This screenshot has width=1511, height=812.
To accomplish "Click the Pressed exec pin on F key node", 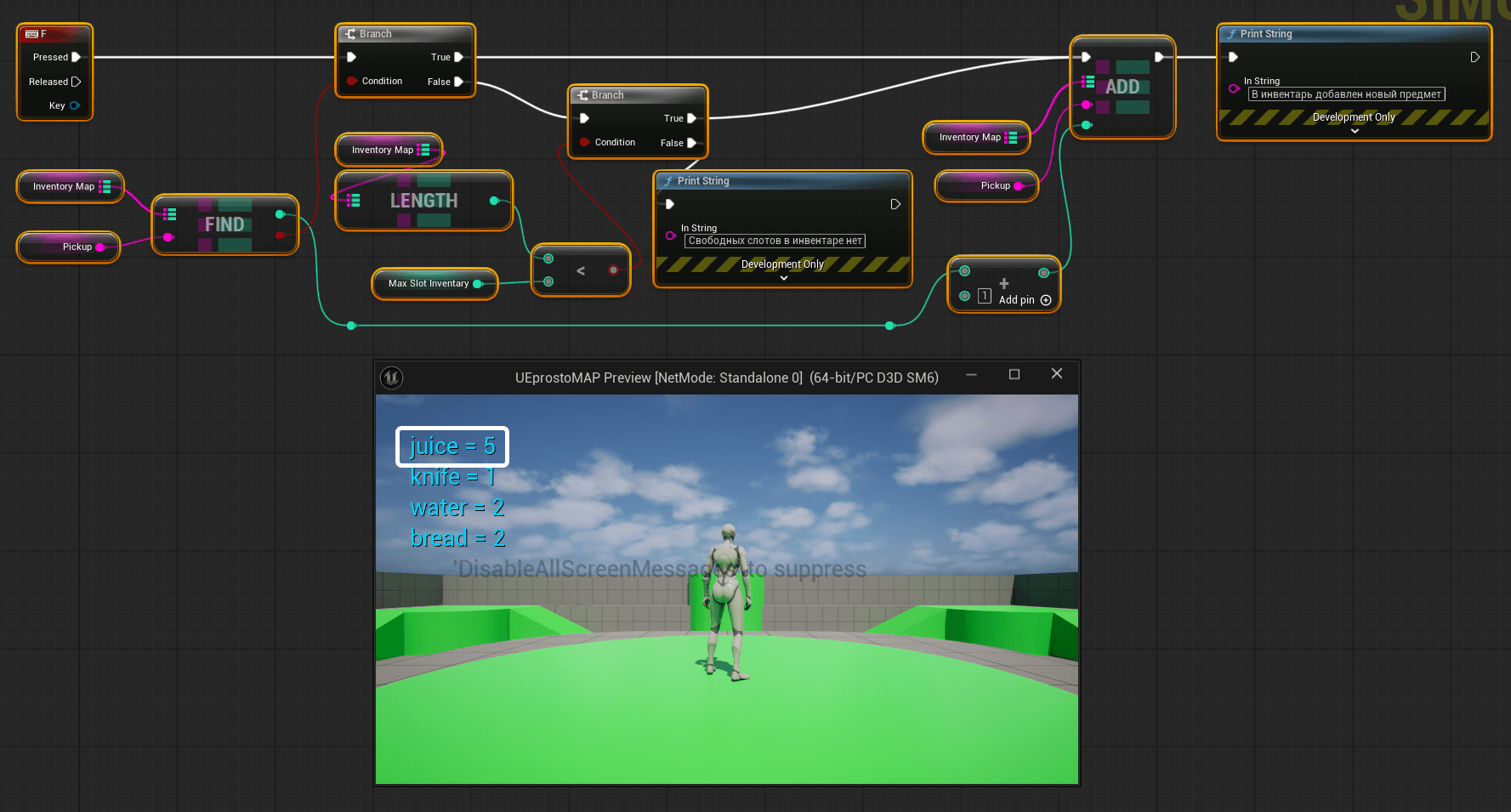I will 76,57.
